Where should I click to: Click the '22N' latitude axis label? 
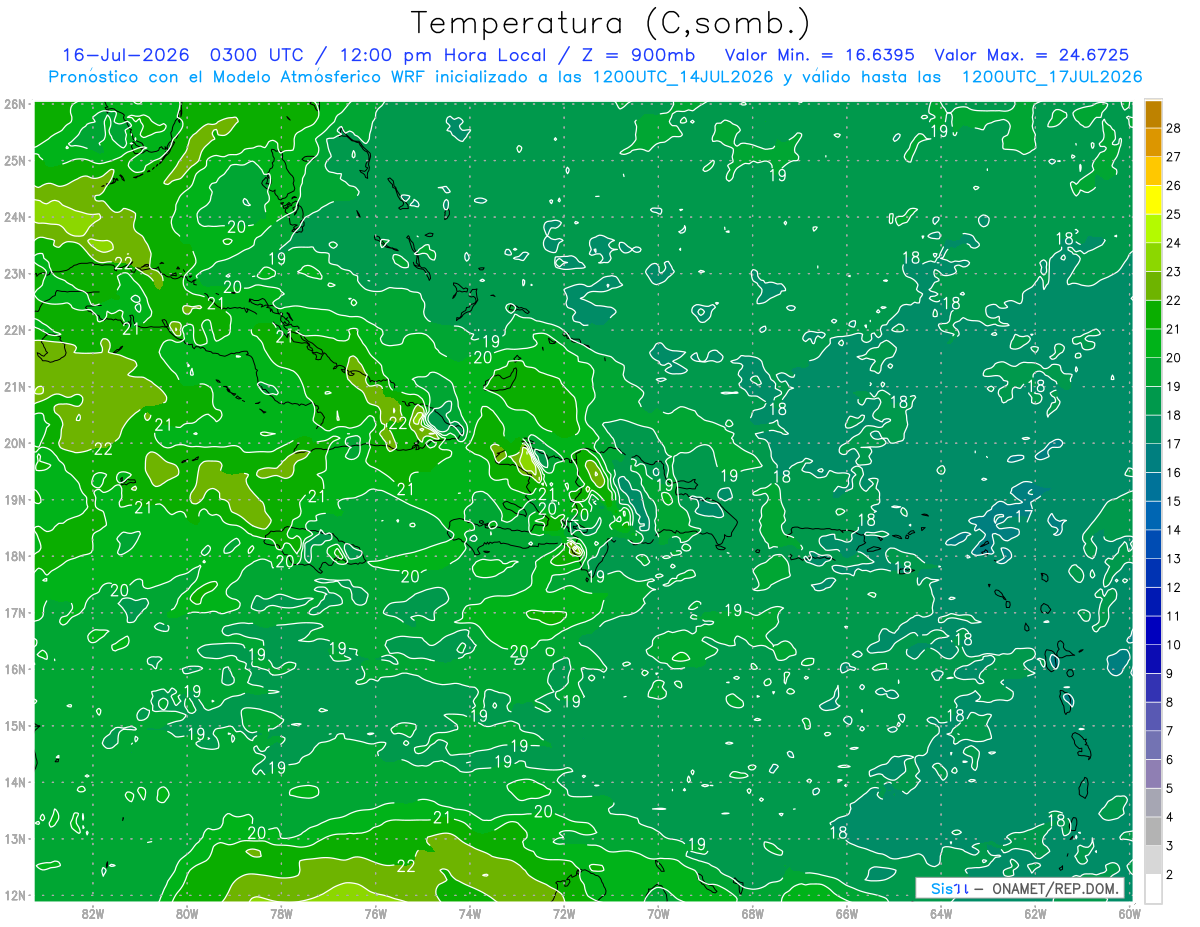[15, 330]
